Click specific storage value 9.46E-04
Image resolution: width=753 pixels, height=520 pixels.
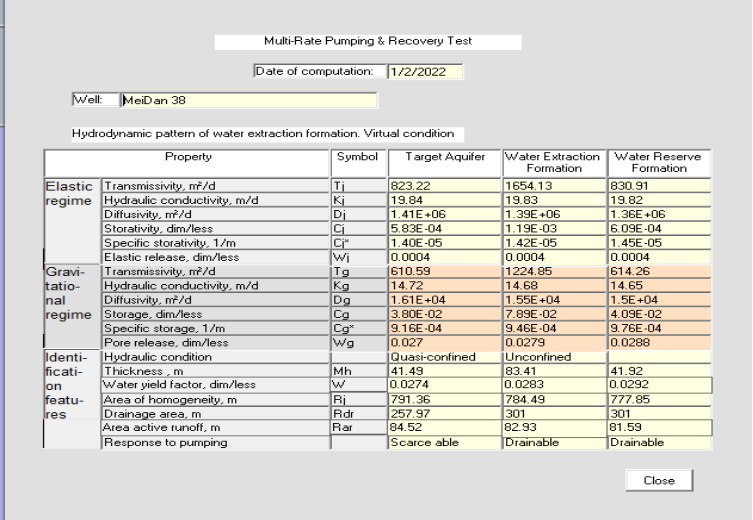554,328
